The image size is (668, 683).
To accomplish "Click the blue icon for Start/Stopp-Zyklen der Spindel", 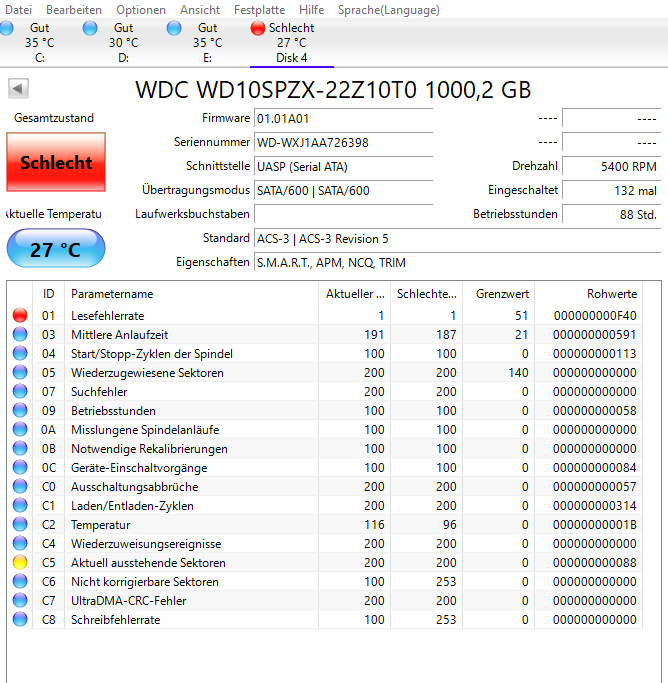I will [x=20, y=353].
